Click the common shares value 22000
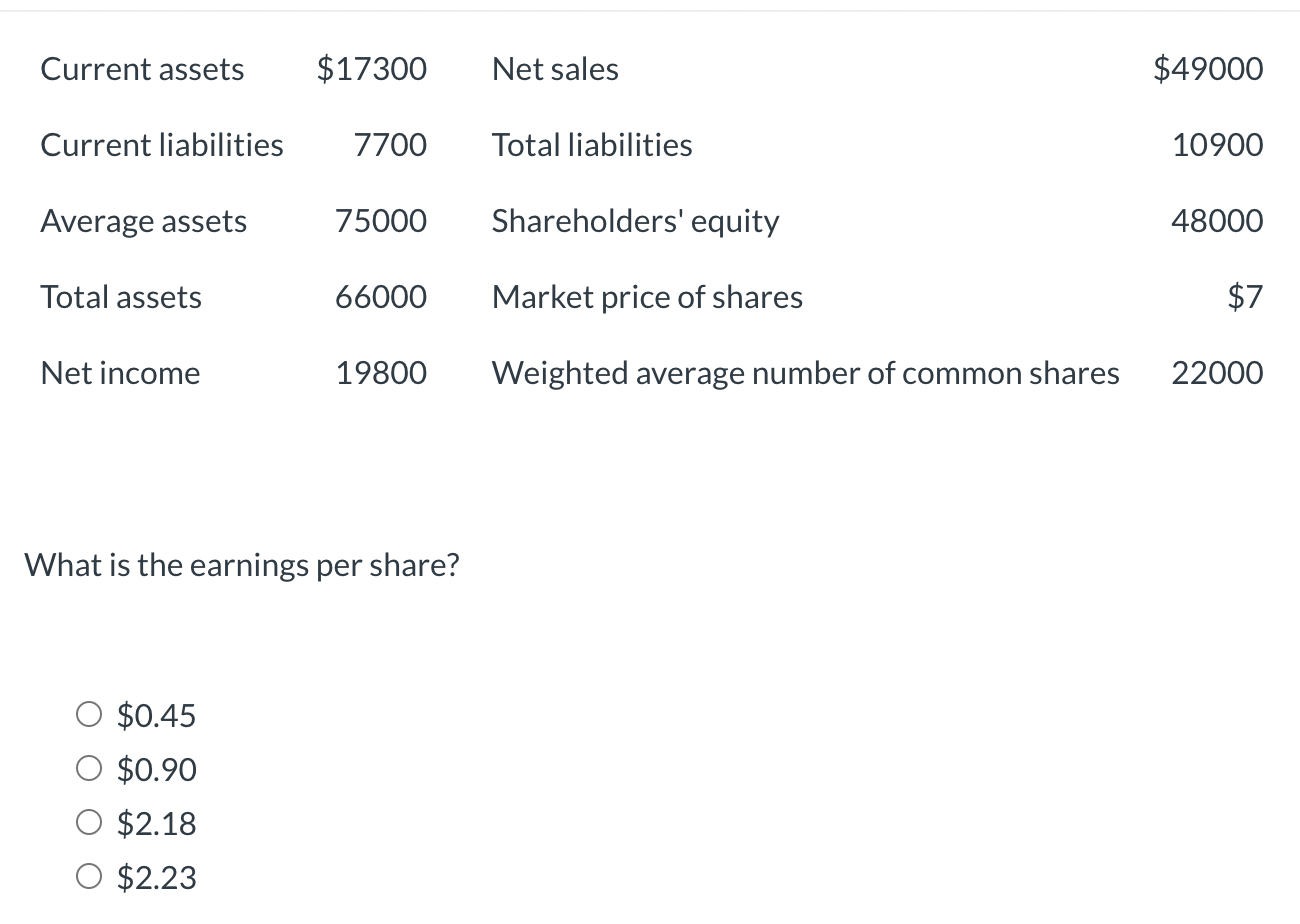The height and width of the screenshot is (924, 1300). tap(1217, 373)
